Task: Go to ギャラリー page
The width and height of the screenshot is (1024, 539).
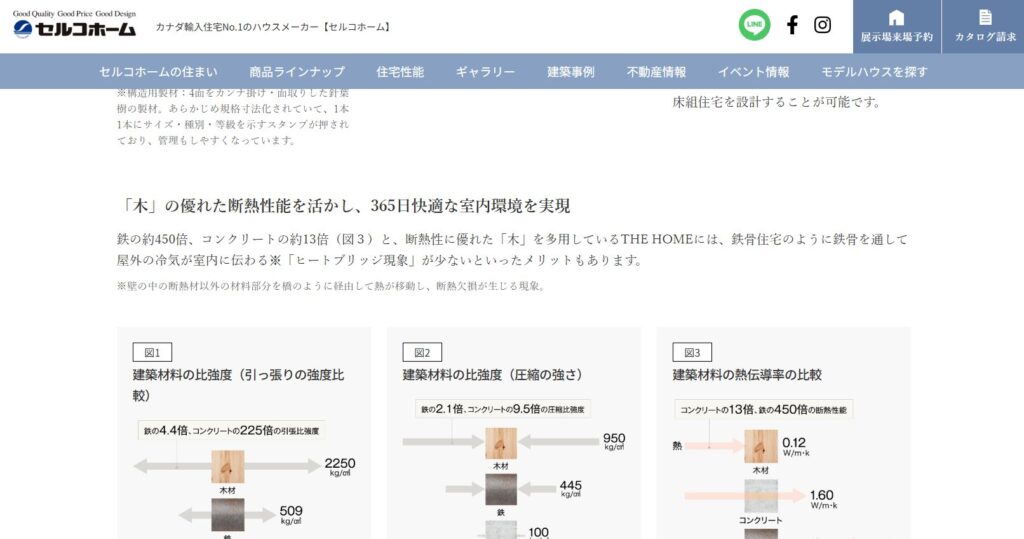Action: point(485,72)
